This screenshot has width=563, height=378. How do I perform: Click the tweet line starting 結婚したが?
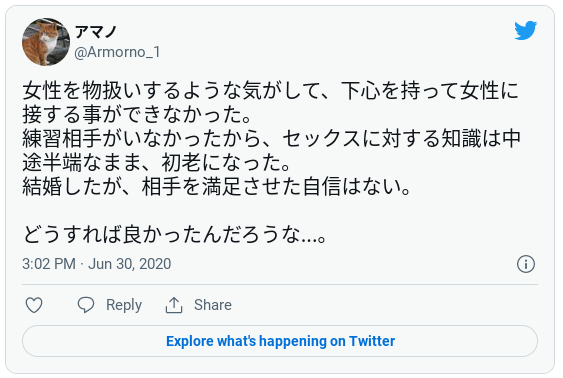[217, 187]
